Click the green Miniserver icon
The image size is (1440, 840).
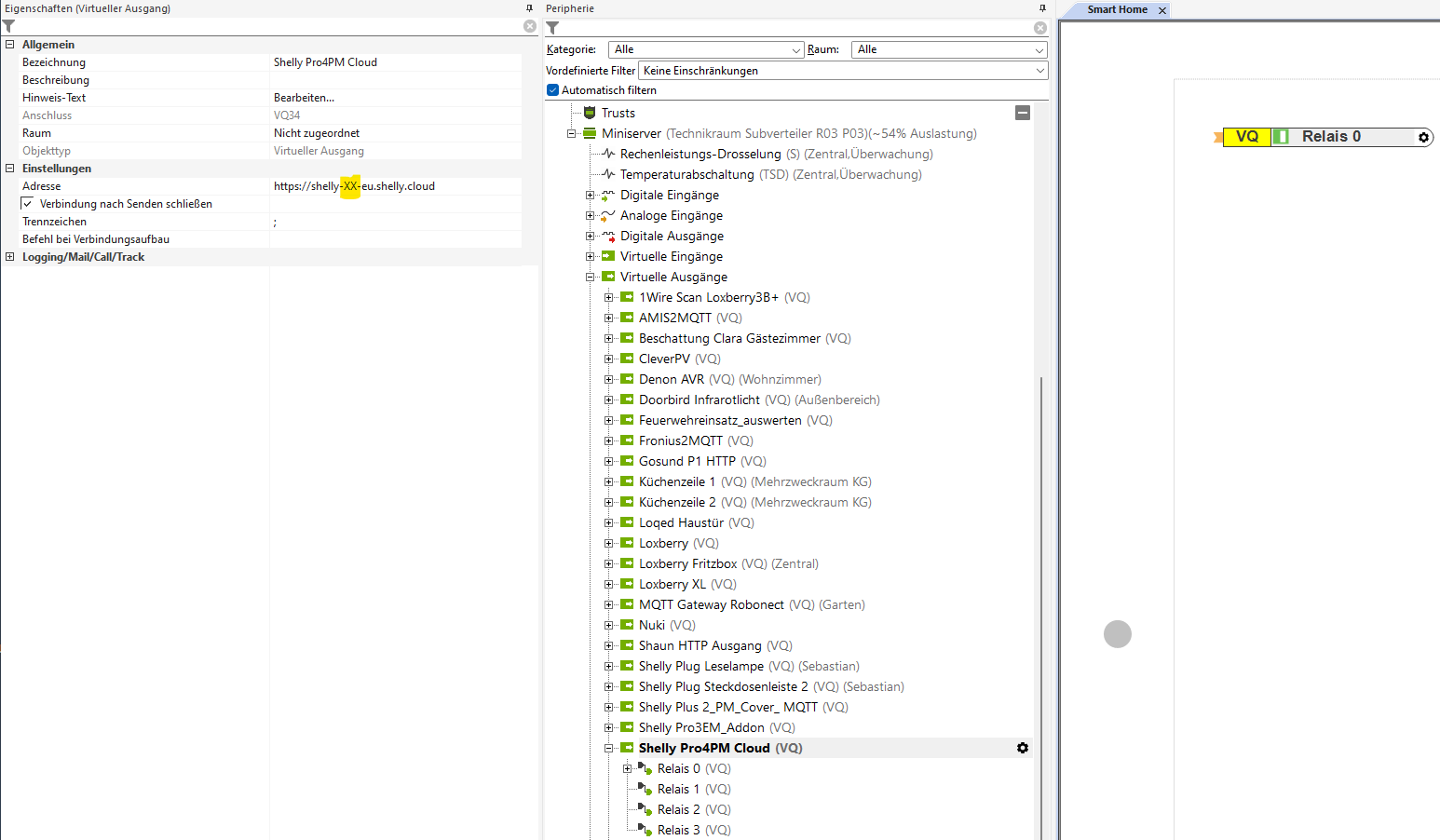pos(590,133)
